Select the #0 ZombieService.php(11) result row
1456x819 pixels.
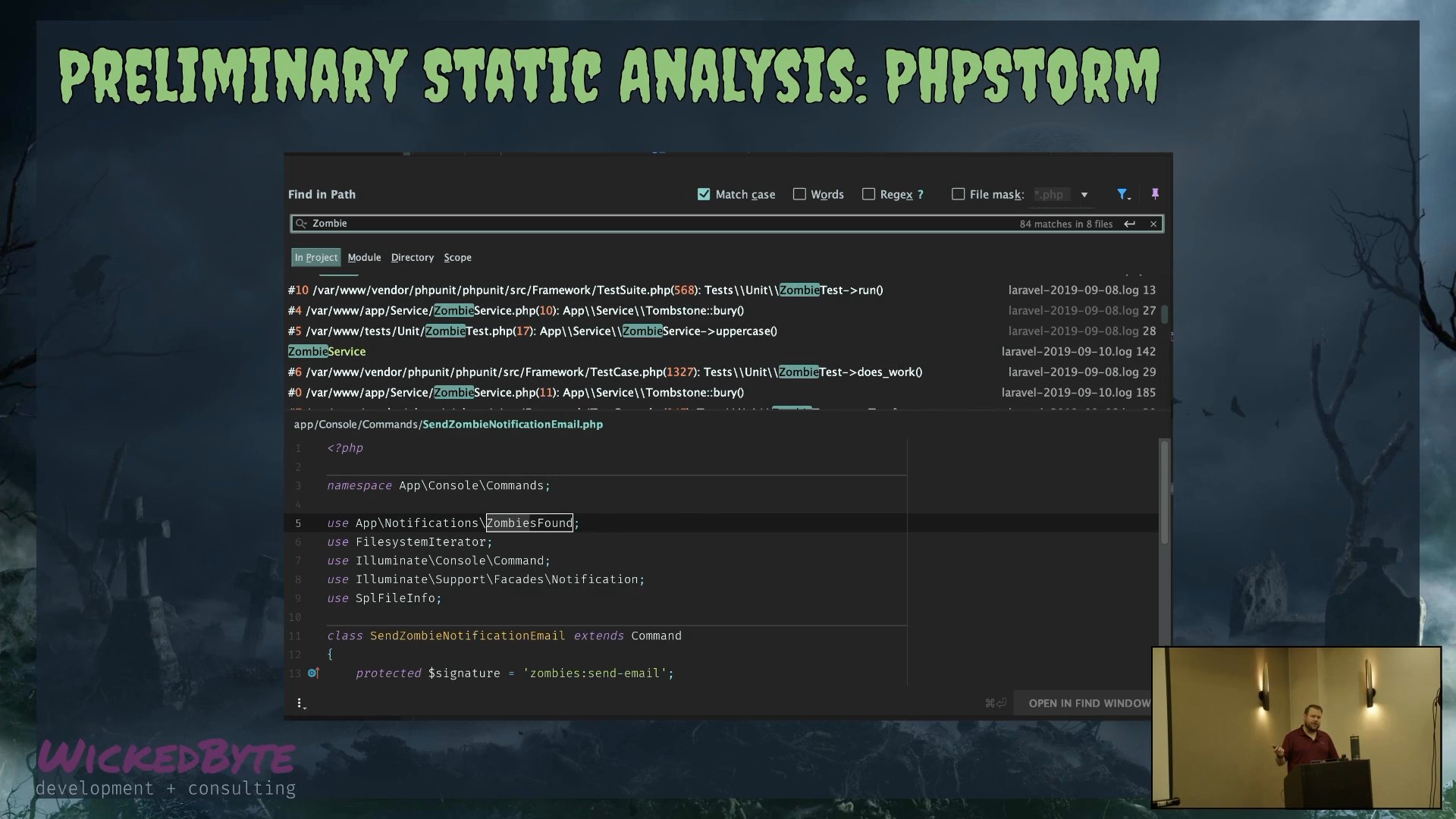(722, 393)
